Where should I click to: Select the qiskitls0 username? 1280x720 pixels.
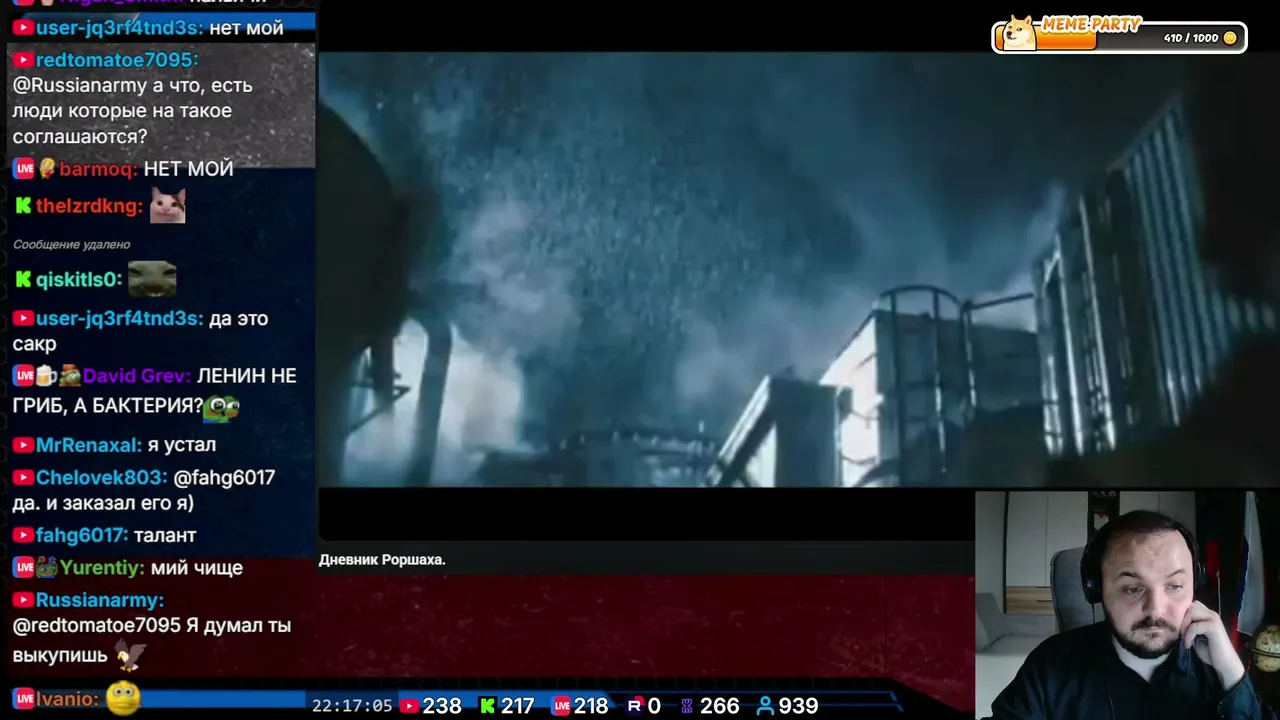[x=79, y=280]
